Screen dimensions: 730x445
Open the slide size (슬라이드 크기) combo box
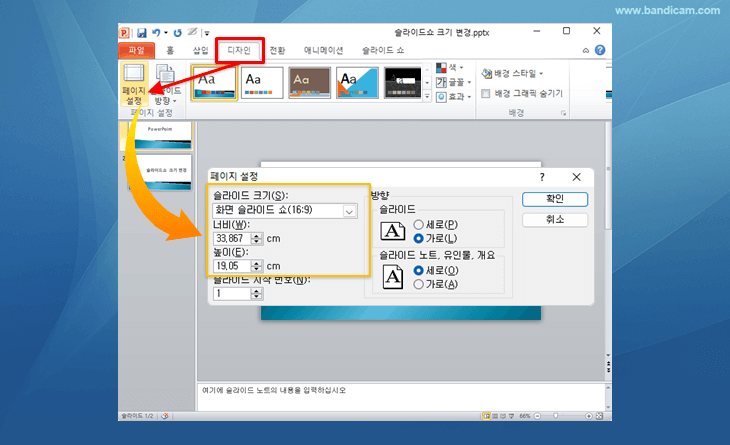pyautogui.click(x=285, y=210)
